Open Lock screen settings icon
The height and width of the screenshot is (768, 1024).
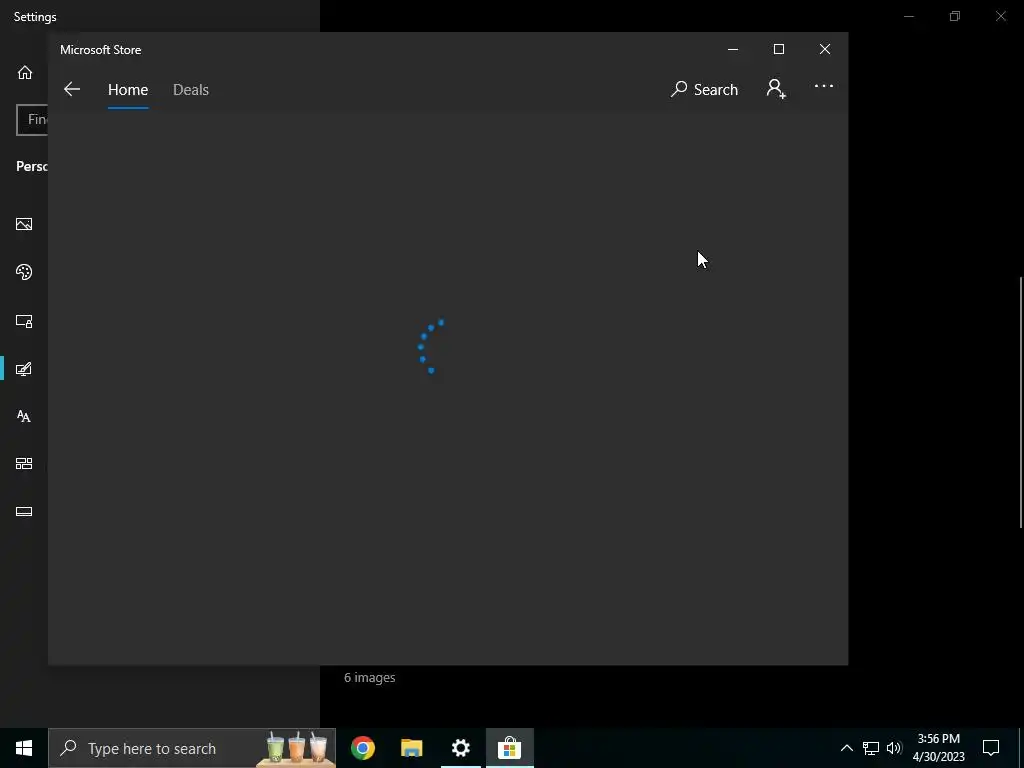point(24,321)
